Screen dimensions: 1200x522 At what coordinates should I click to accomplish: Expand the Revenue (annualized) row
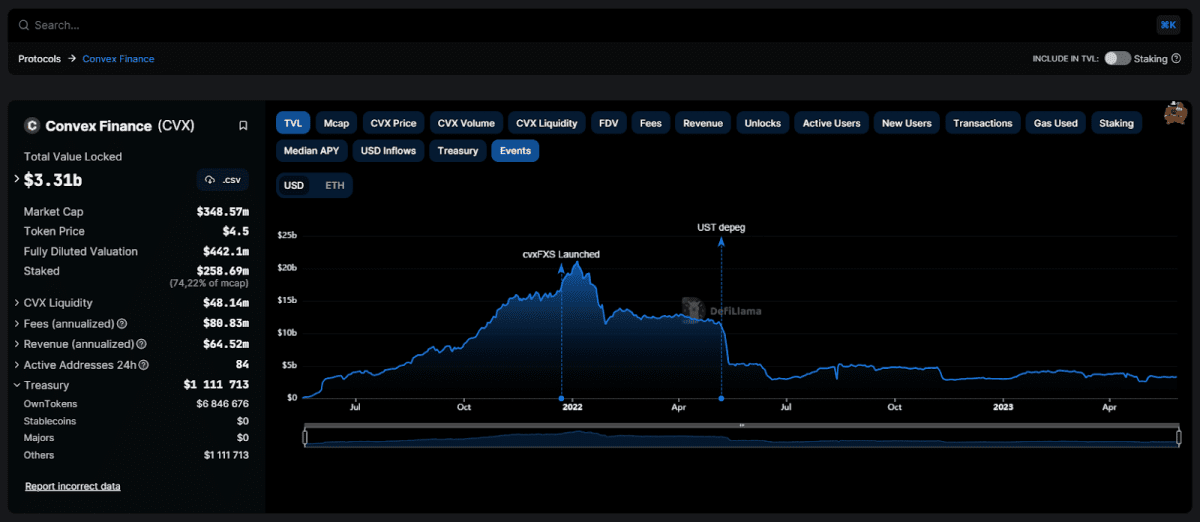tap(17, 344)
